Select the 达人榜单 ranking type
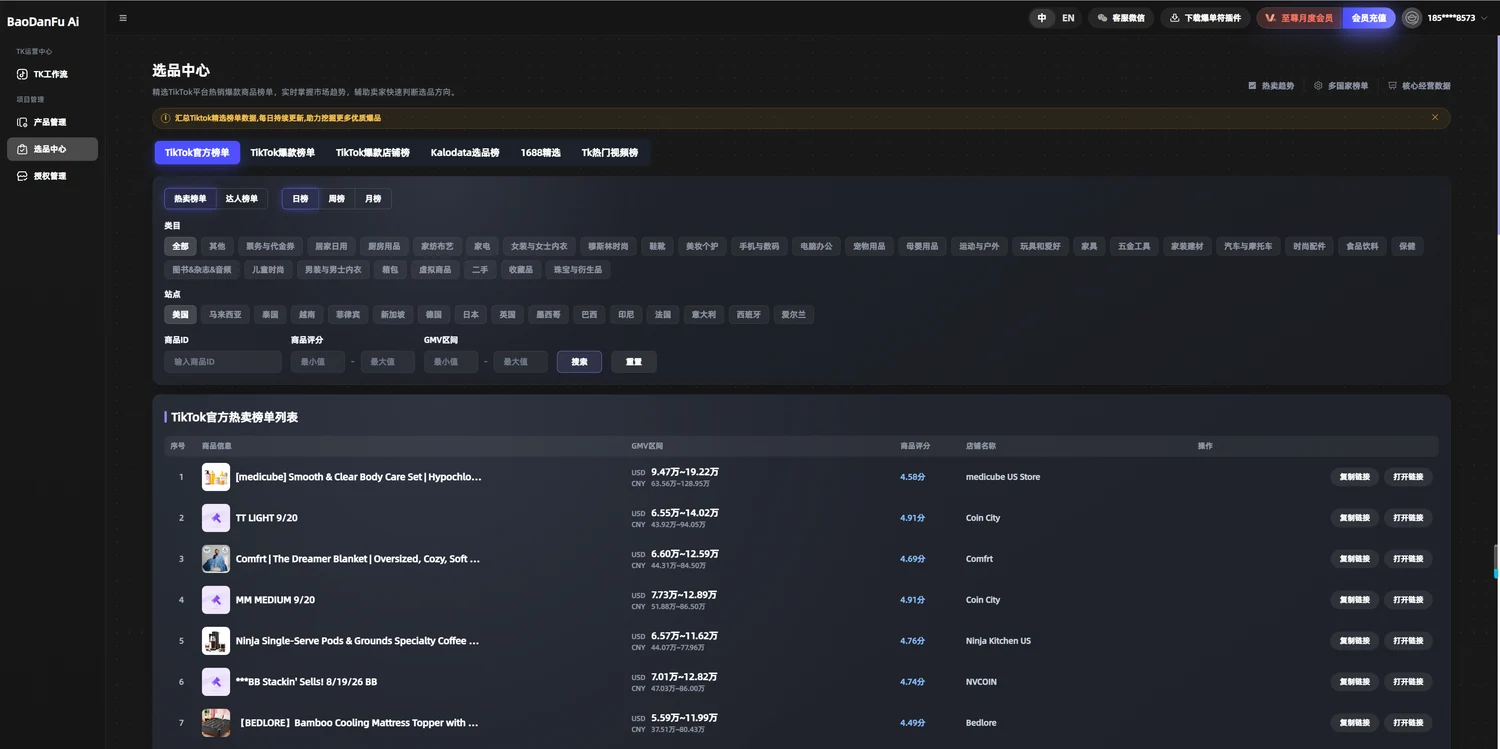 point(242,199)
